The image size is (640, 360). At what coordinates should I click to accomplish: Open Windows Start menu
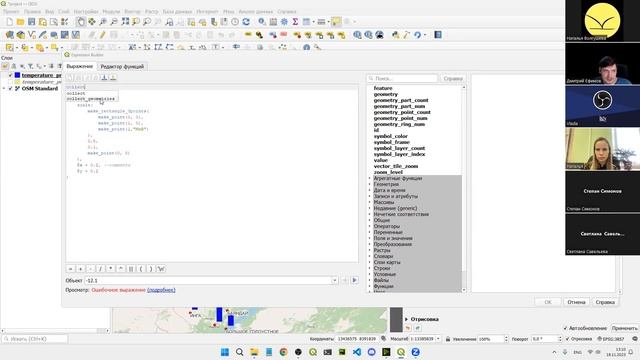[x=225, y=352]
